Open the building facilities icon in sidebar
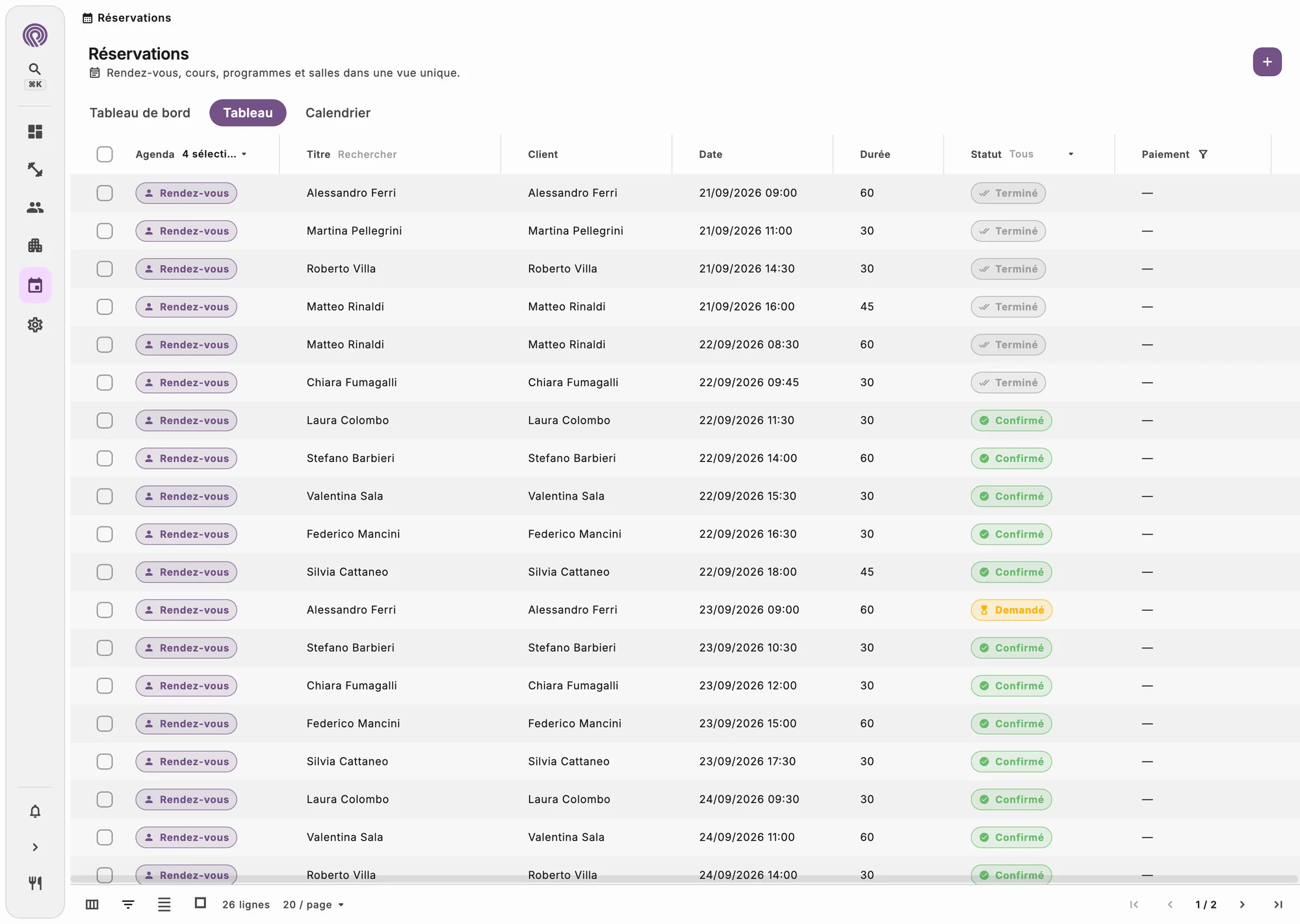 (x=35, y=246)
